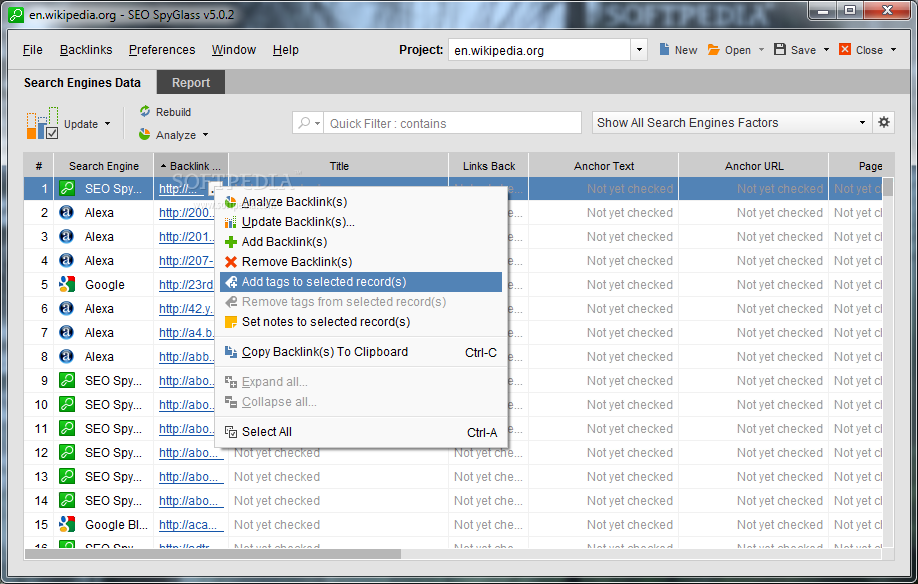
Task: Sort by the Backlink column header
Action: click(191, 166)
